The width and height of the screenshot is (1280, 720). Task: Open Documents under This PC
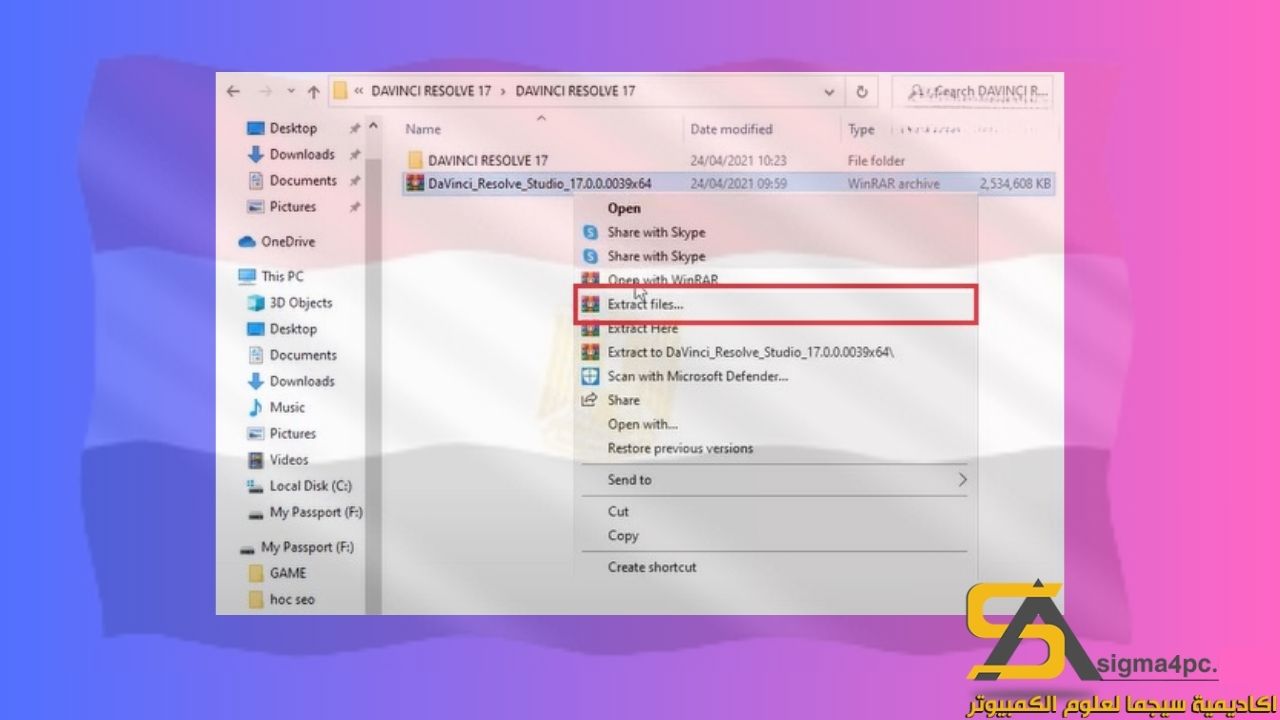[303, 355]
